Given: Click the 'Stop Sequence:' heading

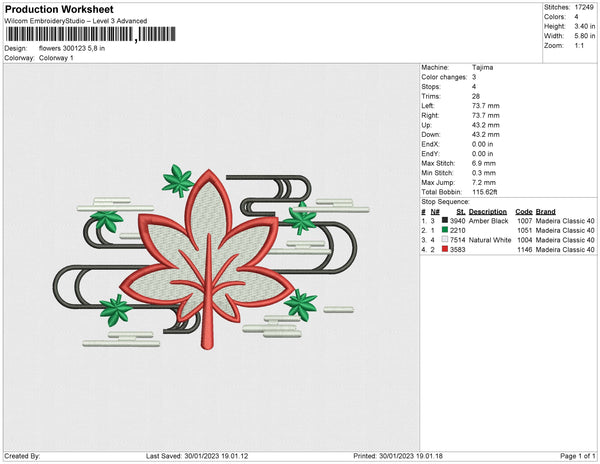Looking at the screenshot, I should point(445,202).
